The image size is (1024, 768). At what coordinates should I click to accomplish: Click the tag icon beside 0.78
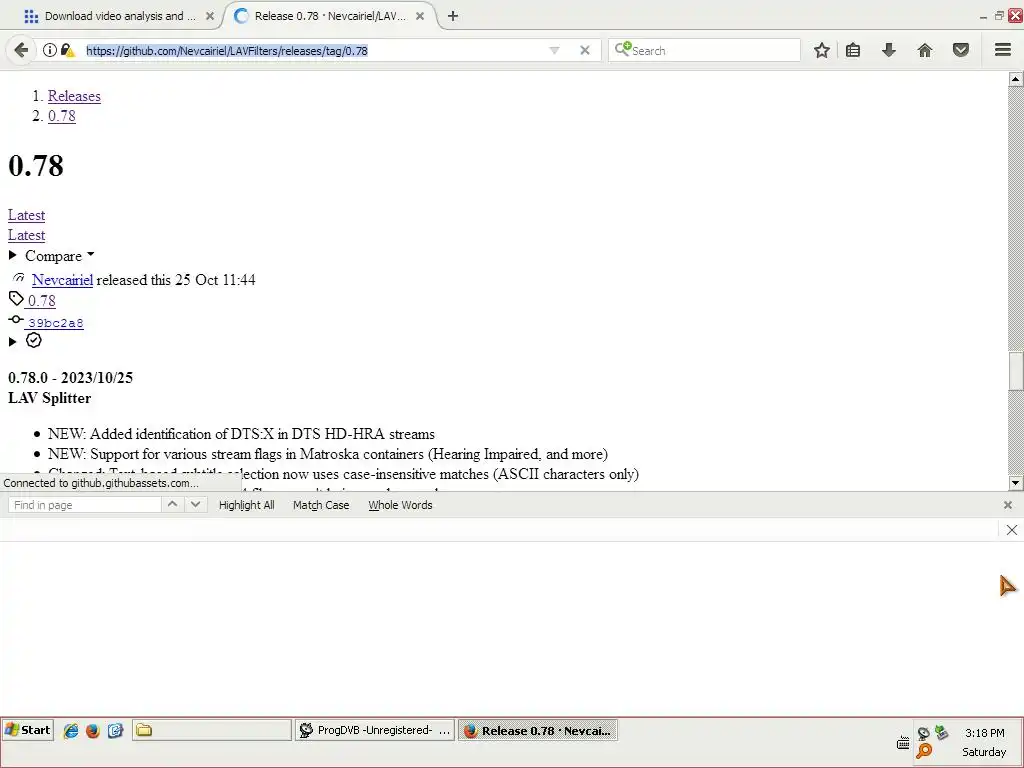click(16, 299)
